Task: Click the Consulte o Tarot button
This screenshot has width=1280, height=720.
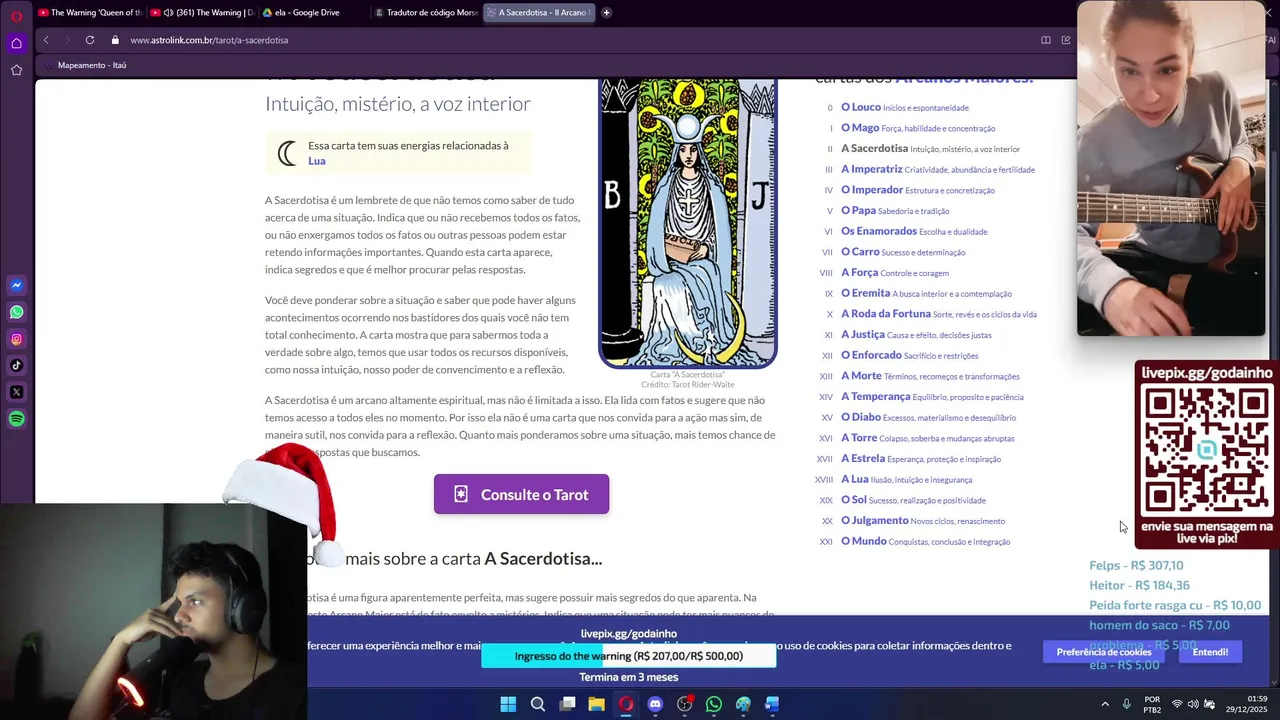Action: coord(521,494)
